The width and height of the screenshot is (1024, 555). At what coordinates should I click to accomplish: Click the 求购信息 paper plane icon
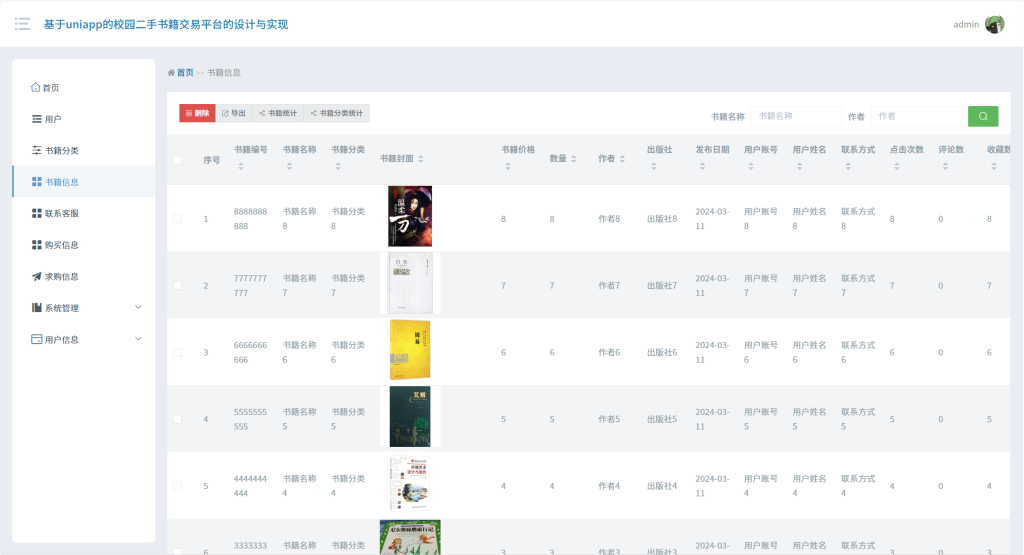tap(37, 276)
